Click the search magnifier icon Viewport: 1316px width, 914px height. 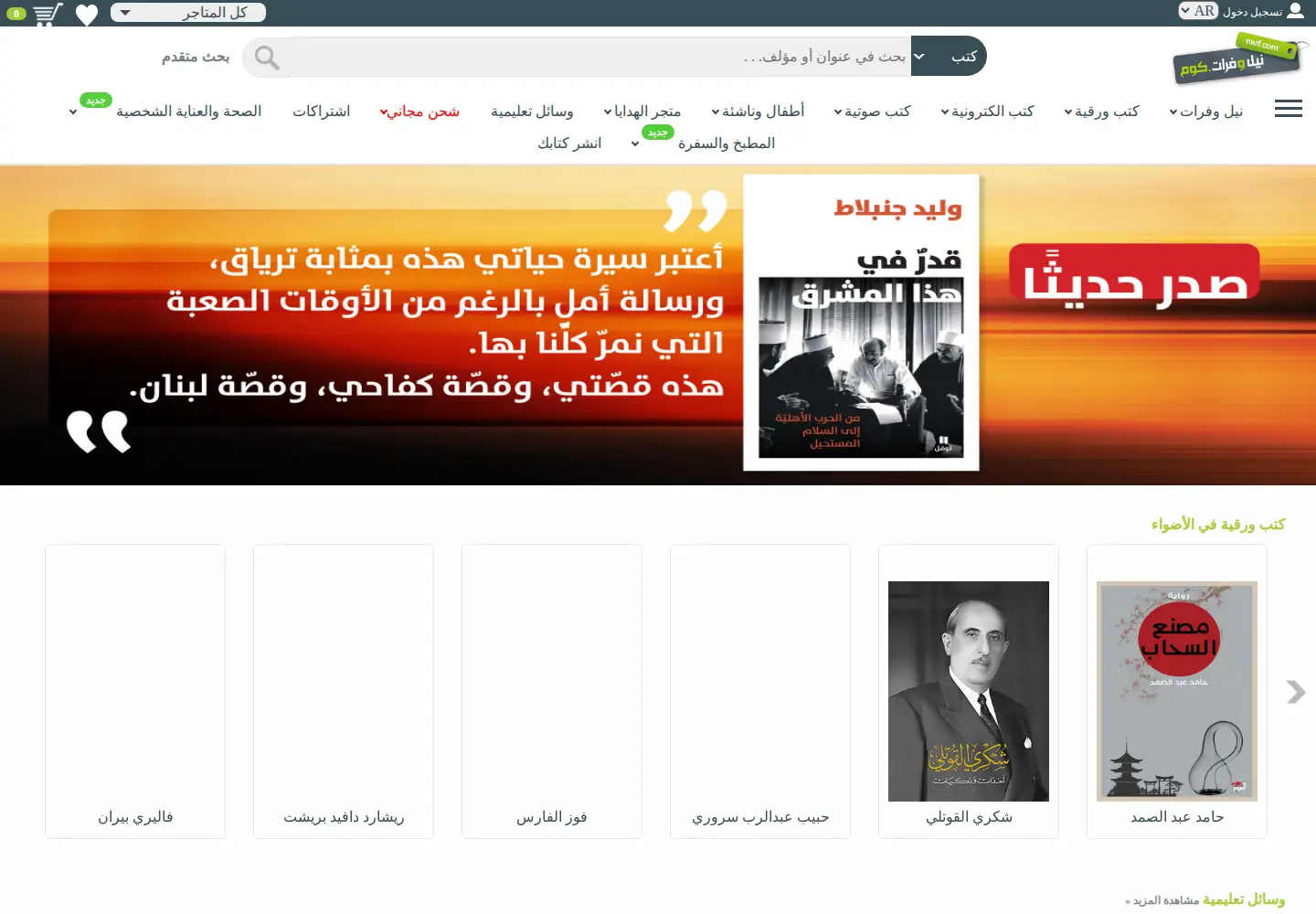pos(267,58)
